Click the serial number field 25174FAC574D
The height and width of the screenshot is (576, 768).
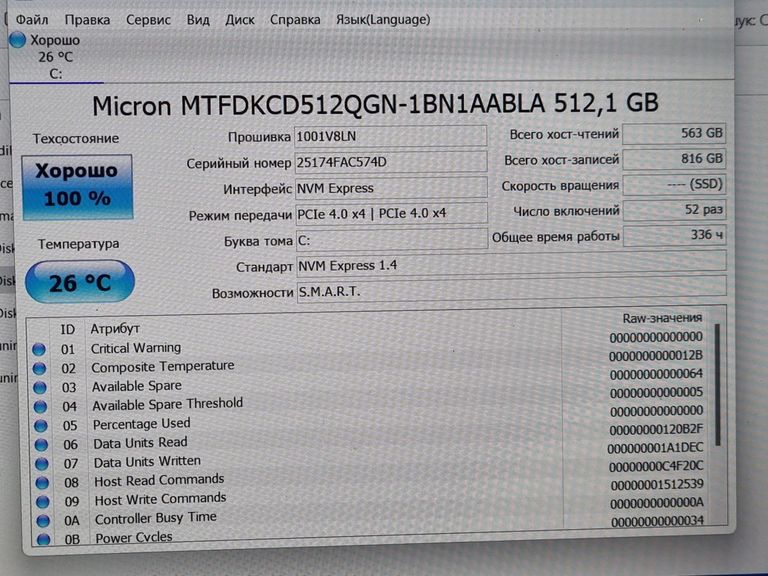(391, 162)
